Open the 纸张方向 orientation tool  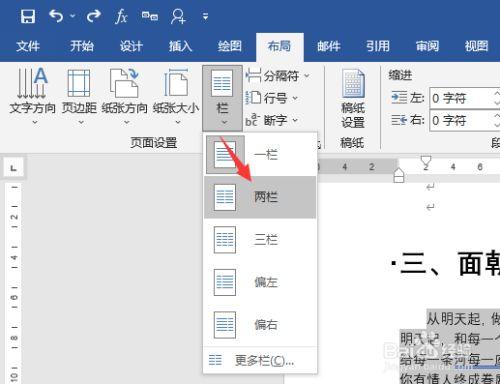125,96
